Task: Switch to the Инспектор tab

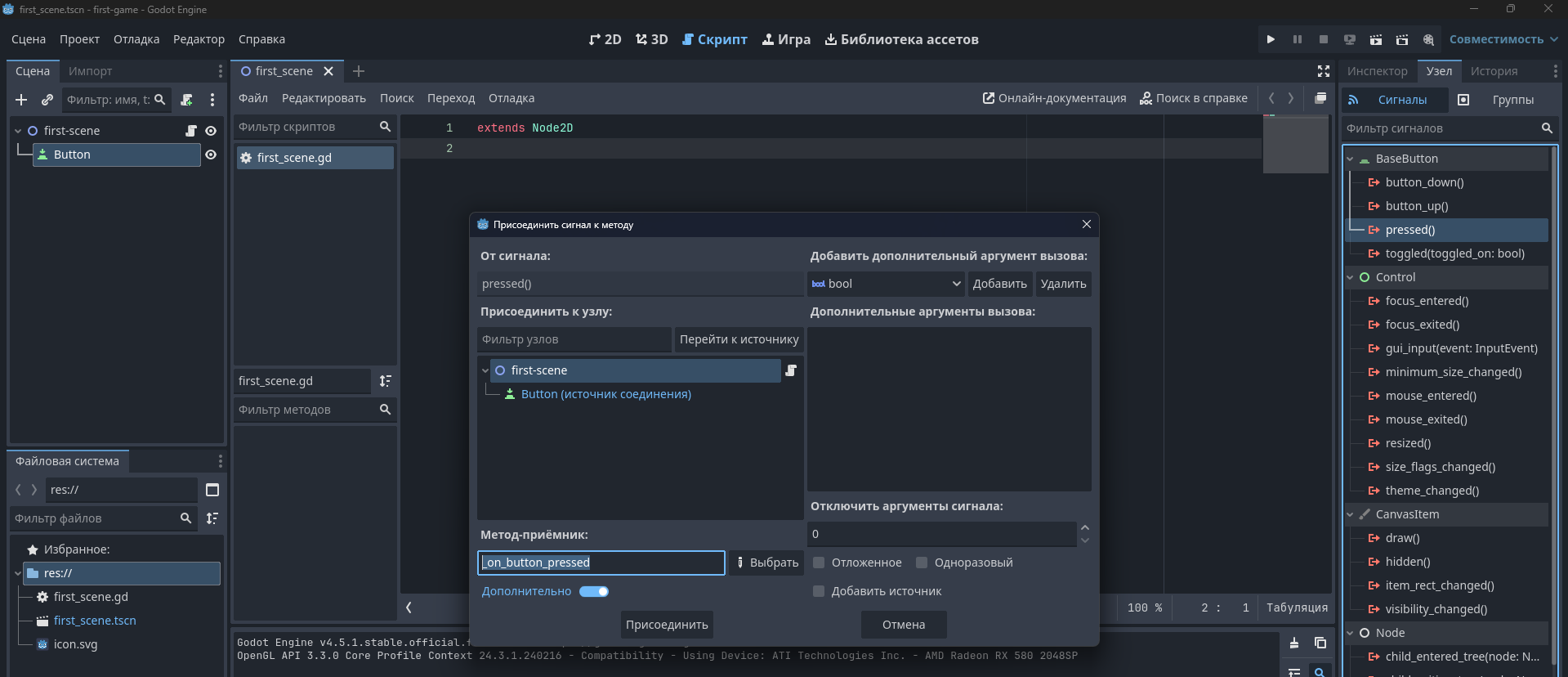Action: pos(1377,71)
